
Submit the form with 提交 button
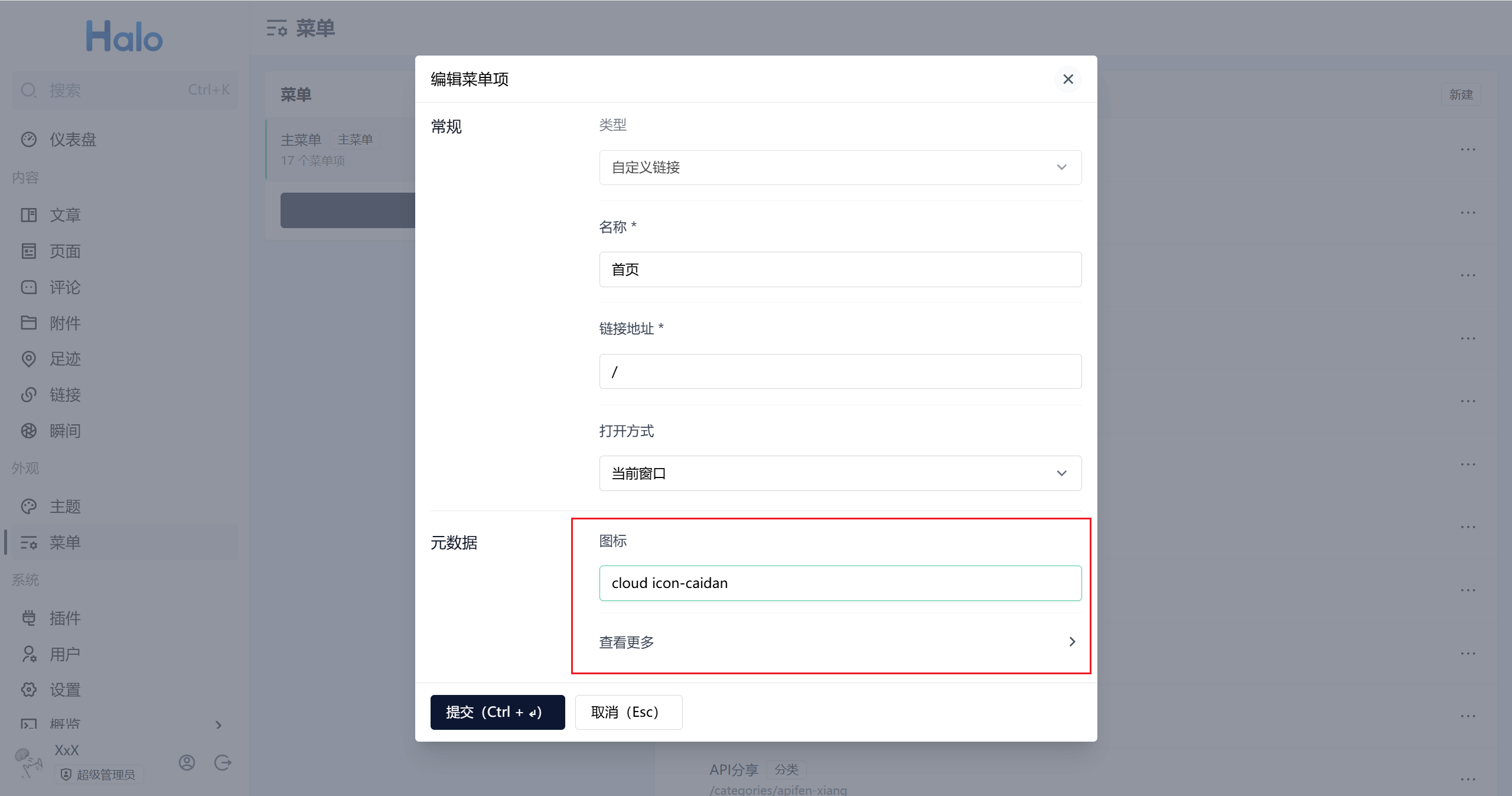(497, 712)
